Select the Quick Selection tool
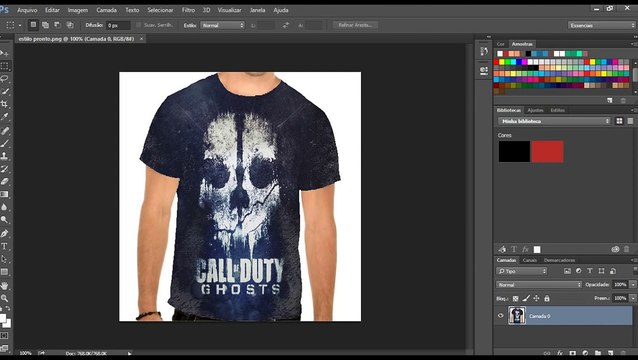Screen dimensions: 638x360 tap(4, 92)
